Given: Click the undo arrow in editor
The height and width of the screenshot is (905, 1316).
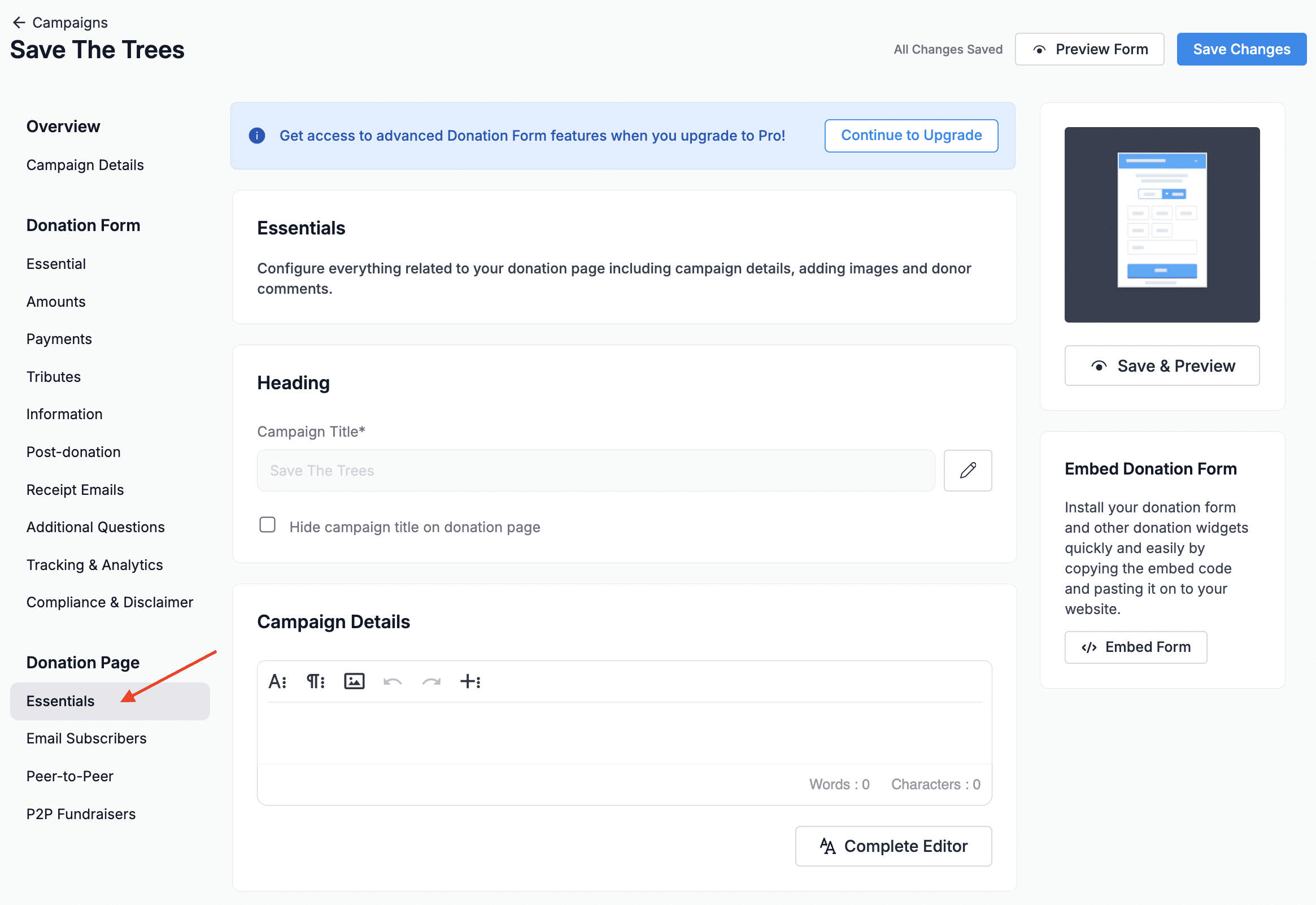Looking at the screenshot, I should tap(392, 681).
